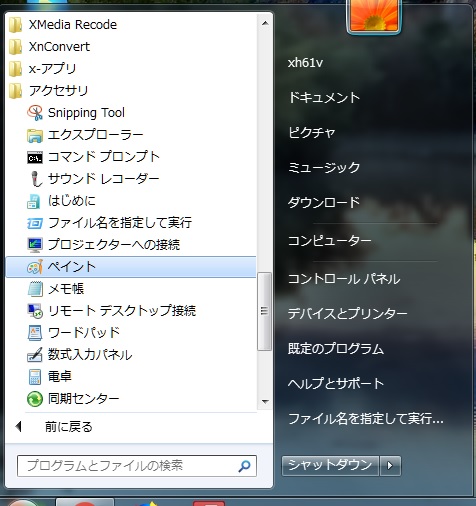Launch ペイント from the list
Image resolution: width=476 pixels, height=506 pixels.
[x=131, y=267]
